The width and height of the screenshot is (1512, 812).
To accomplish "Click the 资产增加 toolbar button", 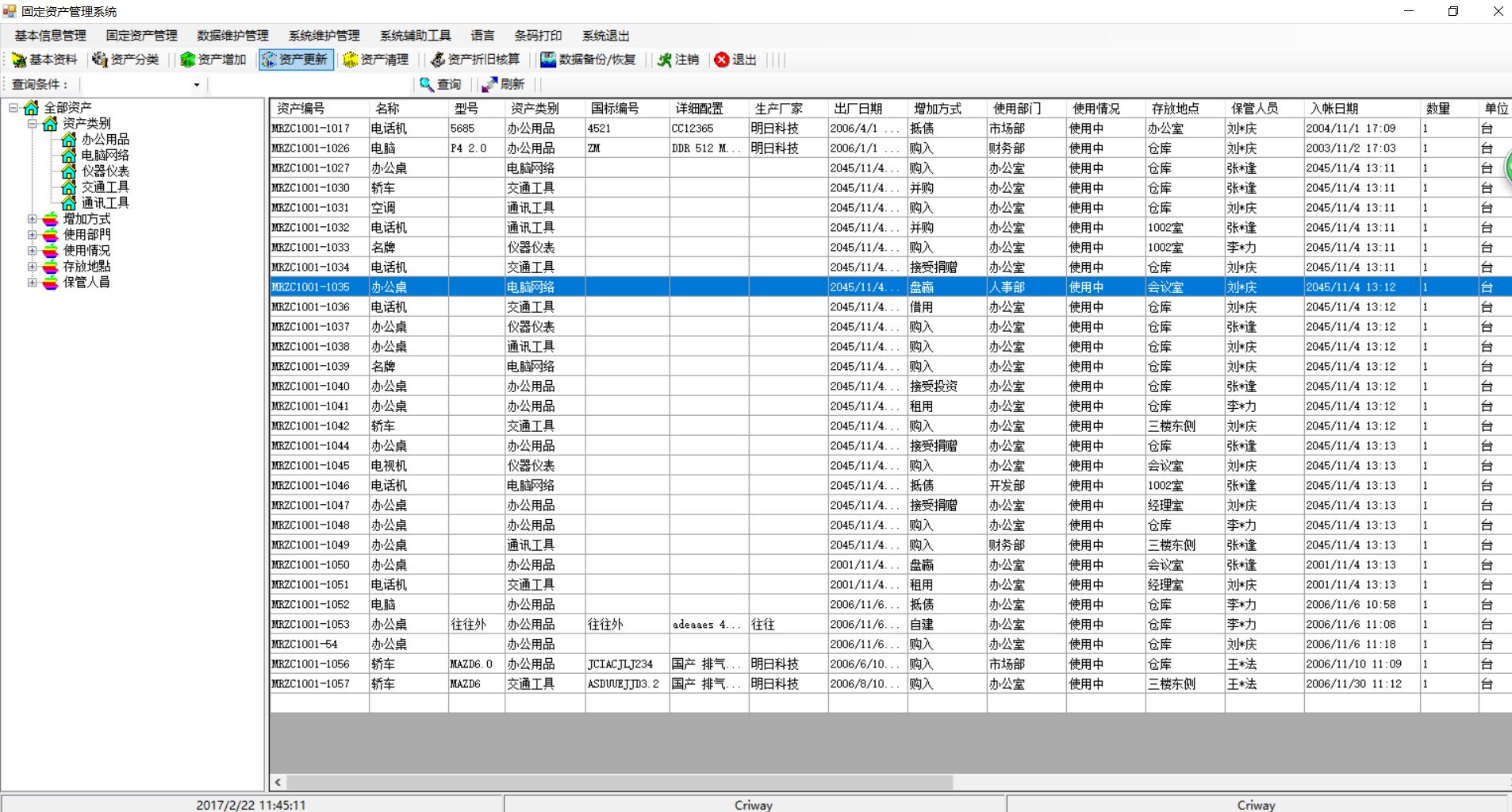I will coord(213,60).
